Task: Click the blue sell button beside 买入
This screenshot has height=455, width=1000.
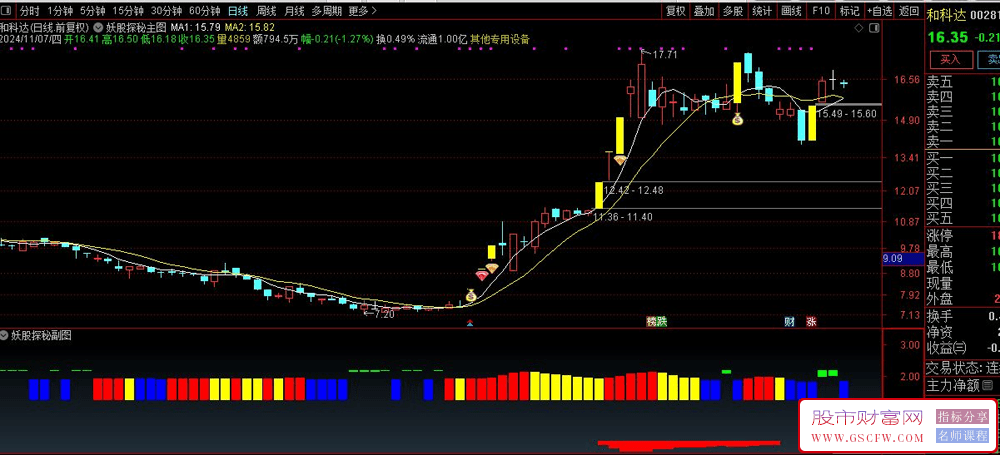Action: pos(990,59)
